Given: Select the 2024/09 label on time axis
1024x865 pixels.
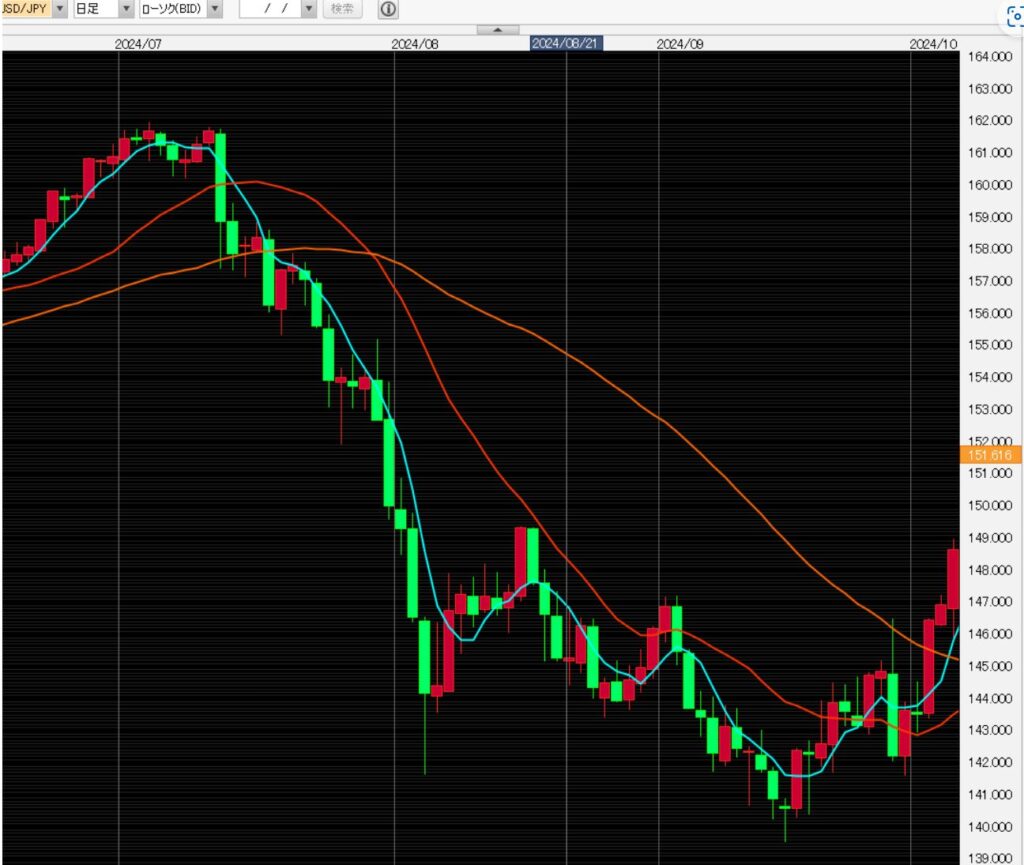Looking at the screenshot, I should click(680, 44).
